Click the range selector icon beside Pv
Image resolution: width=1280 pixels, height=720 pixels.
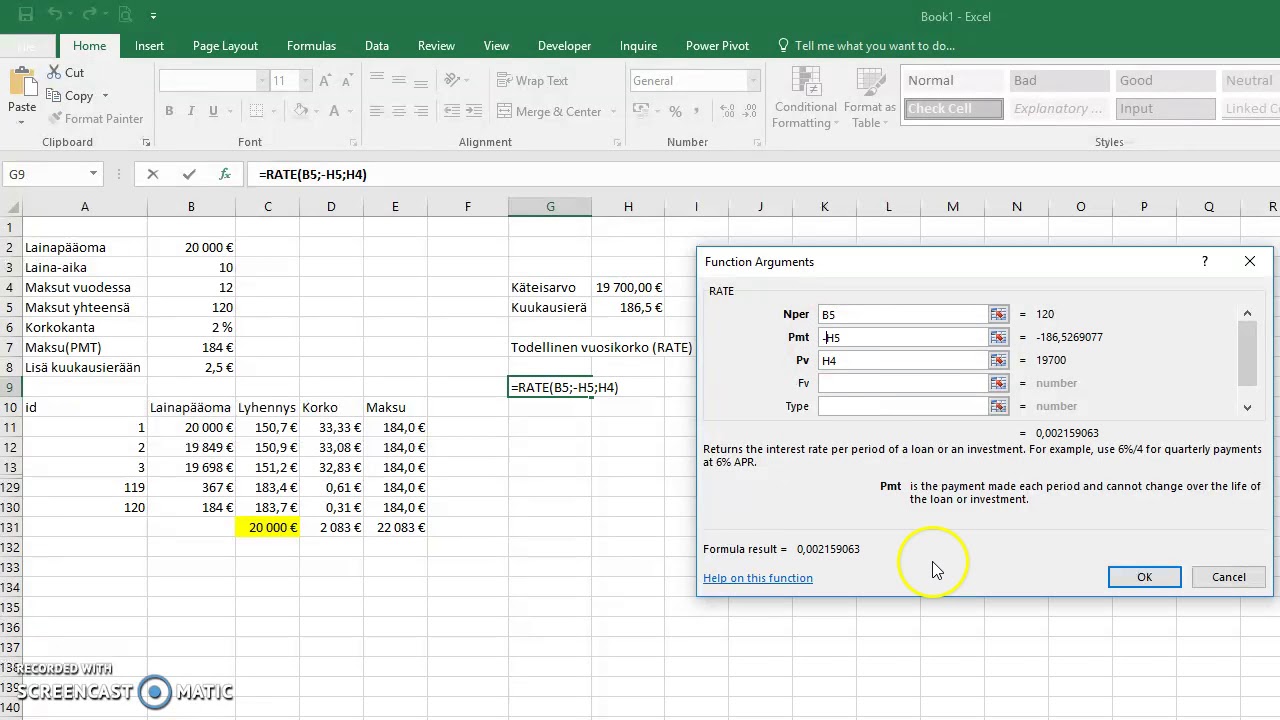point(998,360)
